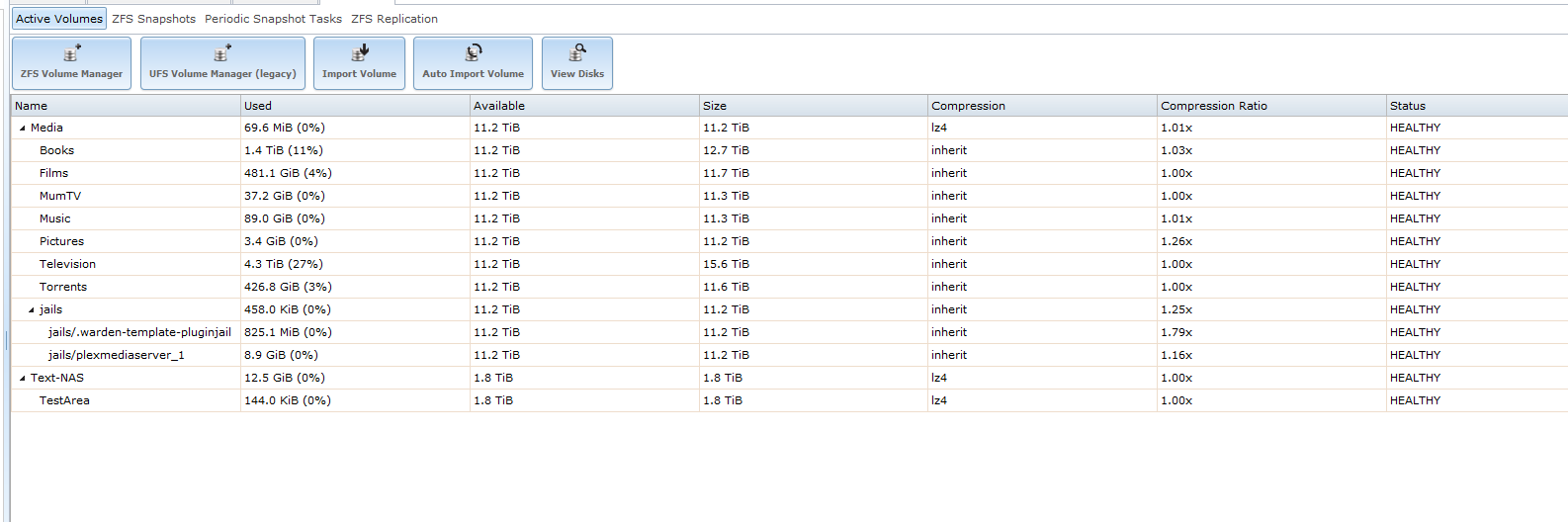This screenshot has height=522, width=1568.
Task: Sort by the Status column header
Action: [1477, 106]
